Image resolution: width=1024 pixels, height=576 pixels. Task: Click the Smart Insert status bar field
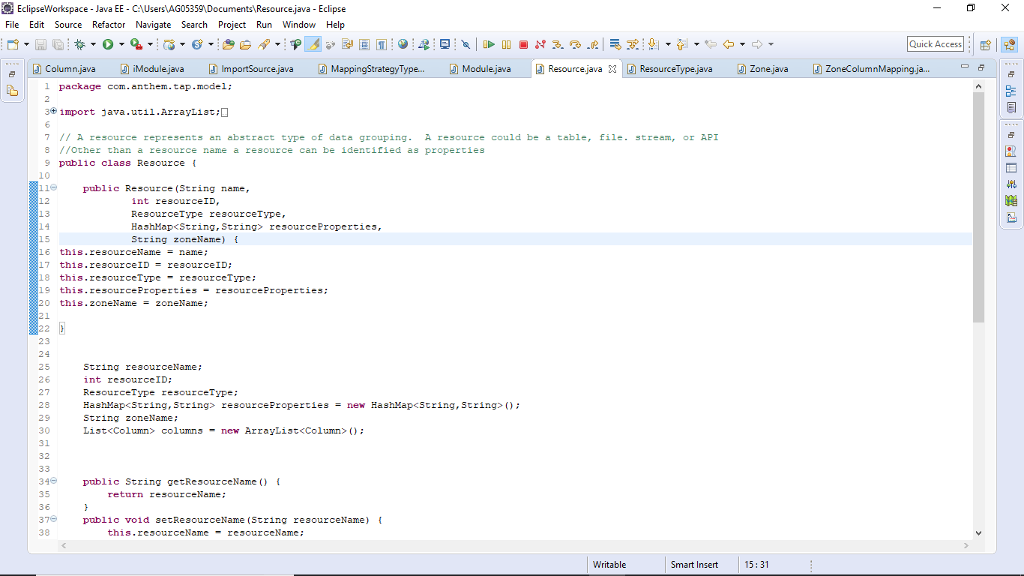pos(694,565)
